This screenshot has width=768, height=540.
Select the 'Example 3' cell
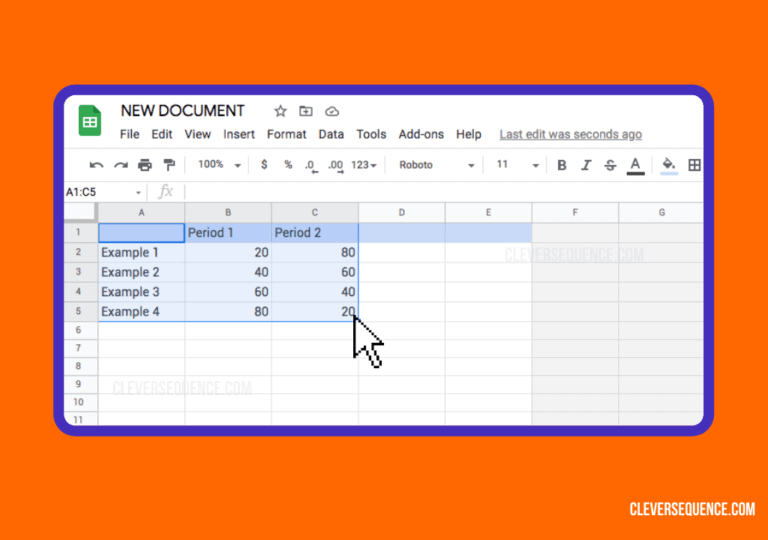pyautogui.click(x=141, y=292)
